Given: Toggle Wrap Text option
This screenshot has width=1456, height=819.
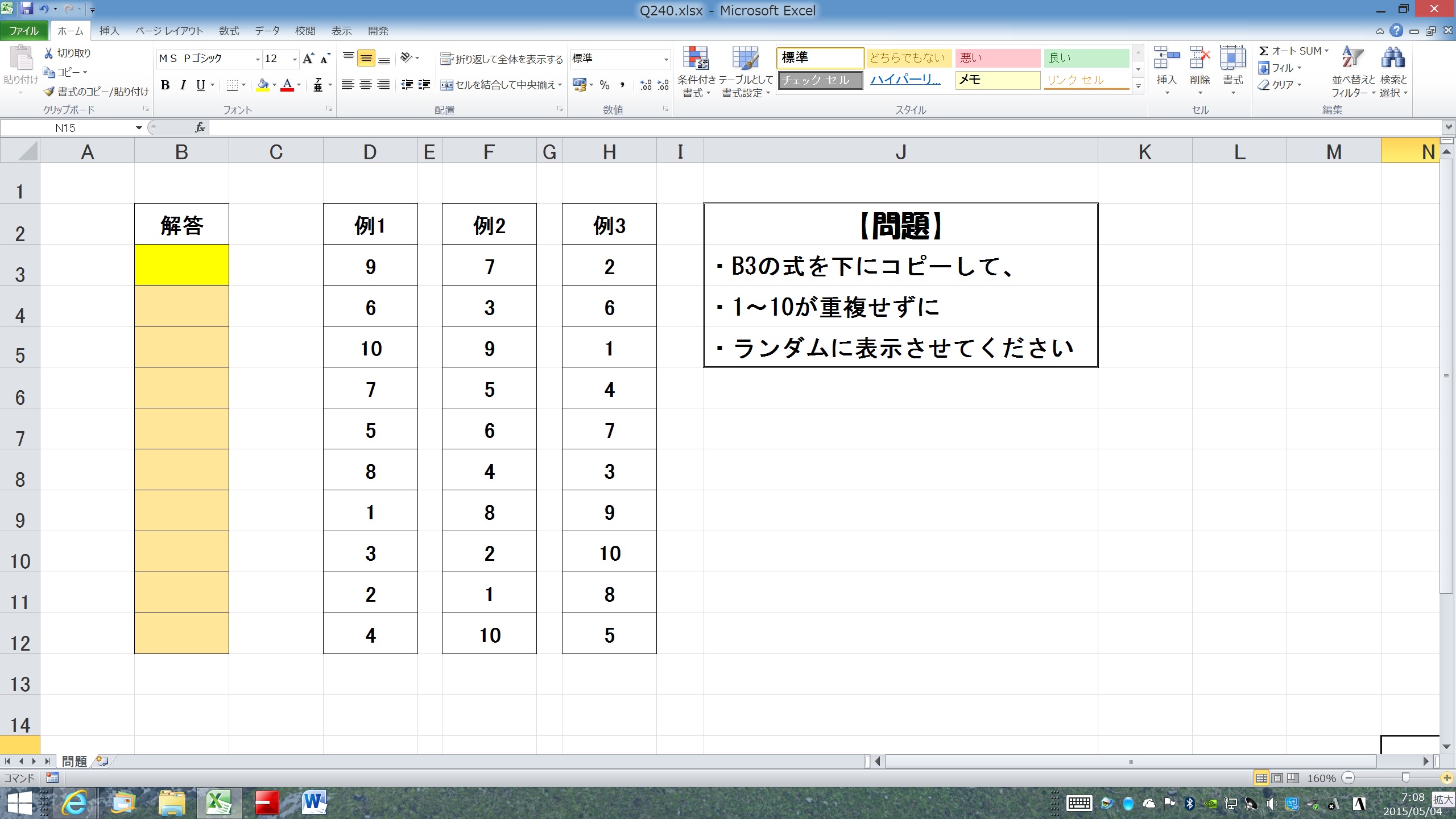Looking at the screenshot, I should (501, 59).
